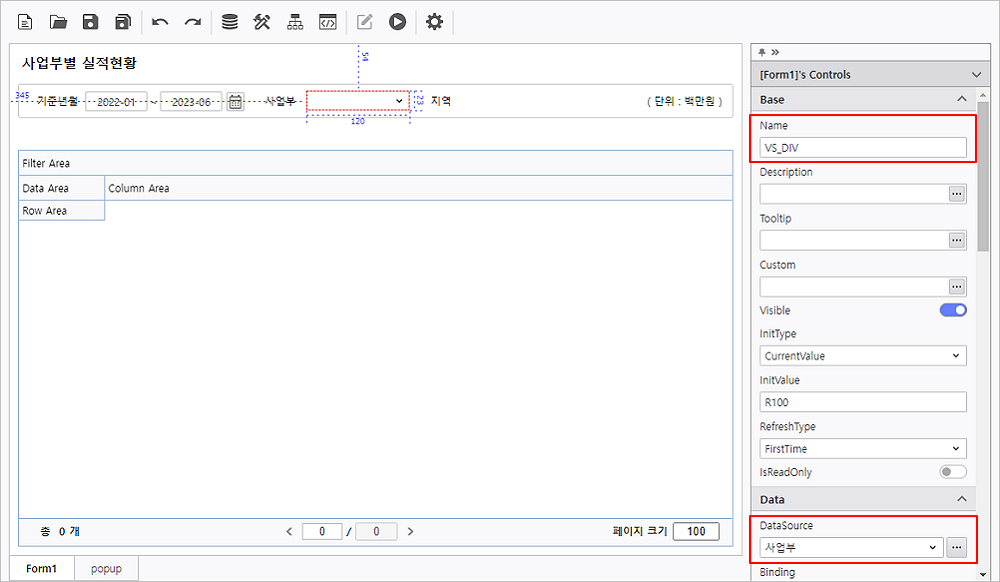Click the Name field containing VS_DIV
1000x582 pixels.
pos(863,148)
